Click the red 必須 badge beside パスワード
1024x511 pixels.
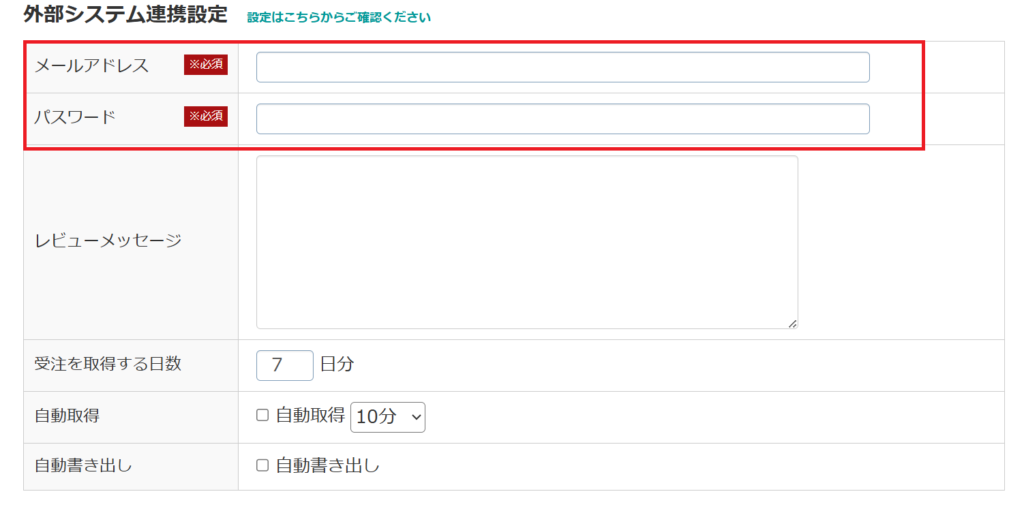[x=206, y=117]
